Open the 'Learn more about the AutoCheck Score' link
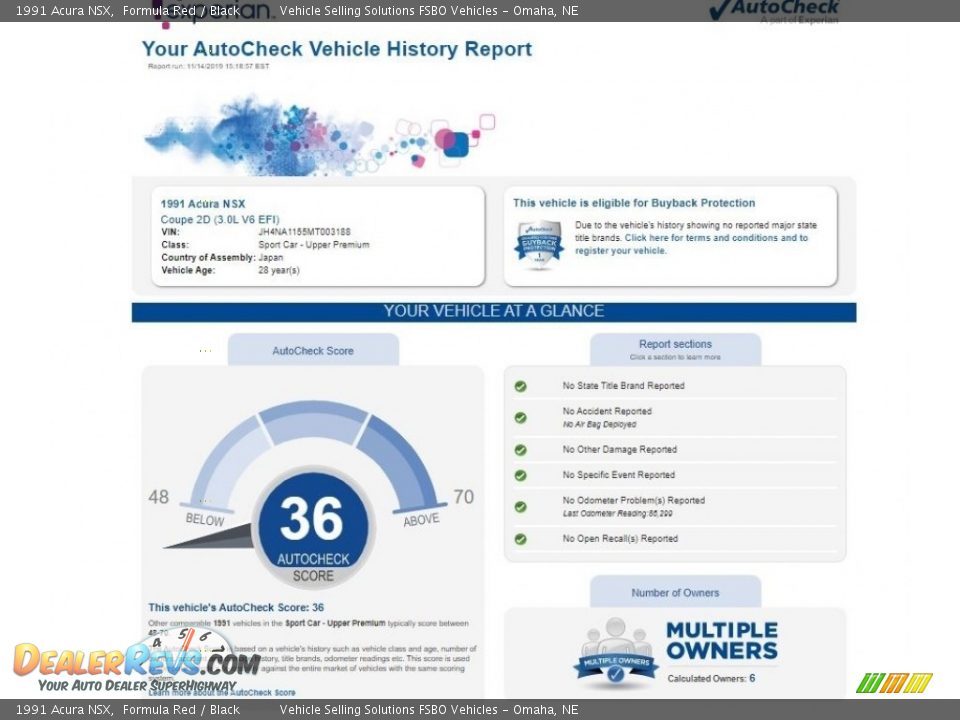This screenshot has width=960, height=720. click(222, 692)
